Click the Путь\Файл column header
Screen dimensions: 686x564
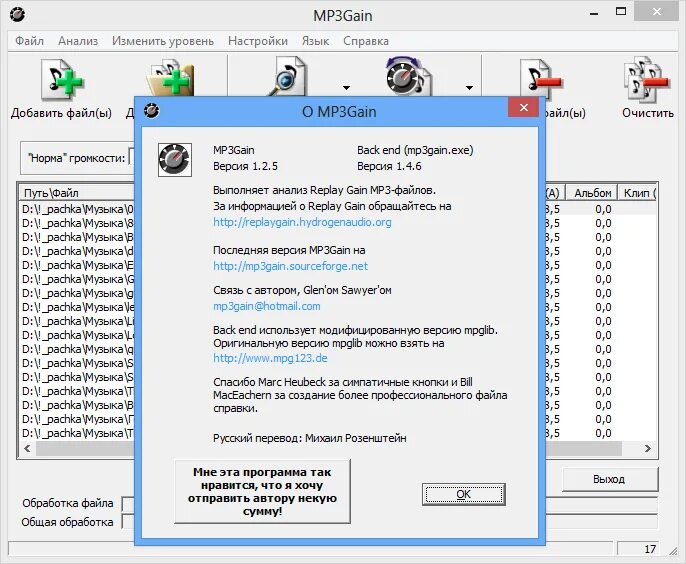[x=77, y=193]
